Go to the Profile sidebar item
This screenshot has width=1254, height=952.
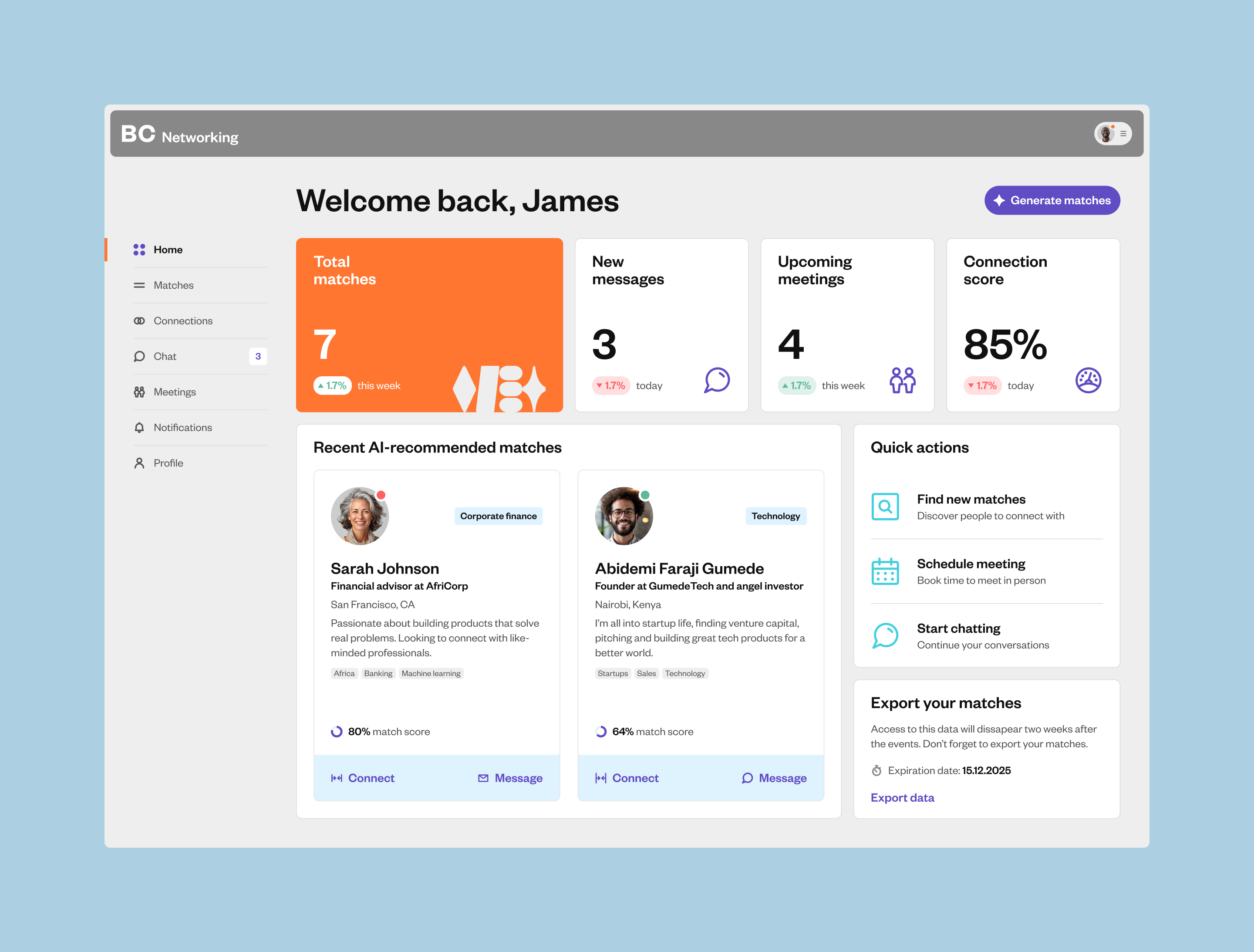click(169, 463)
